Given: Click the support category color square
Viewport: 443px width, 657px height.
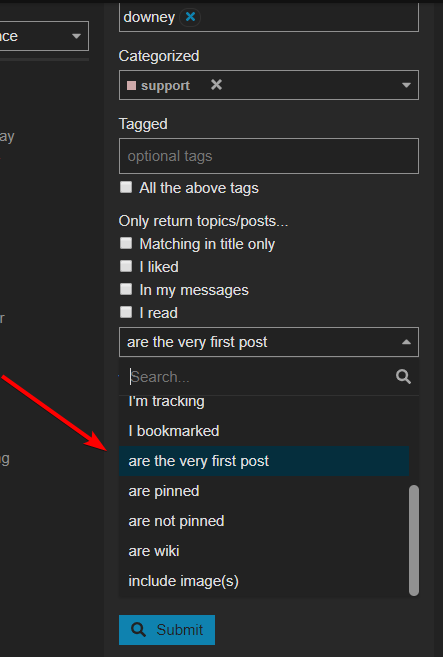Looking at the screenshot, I should [131, 85].
